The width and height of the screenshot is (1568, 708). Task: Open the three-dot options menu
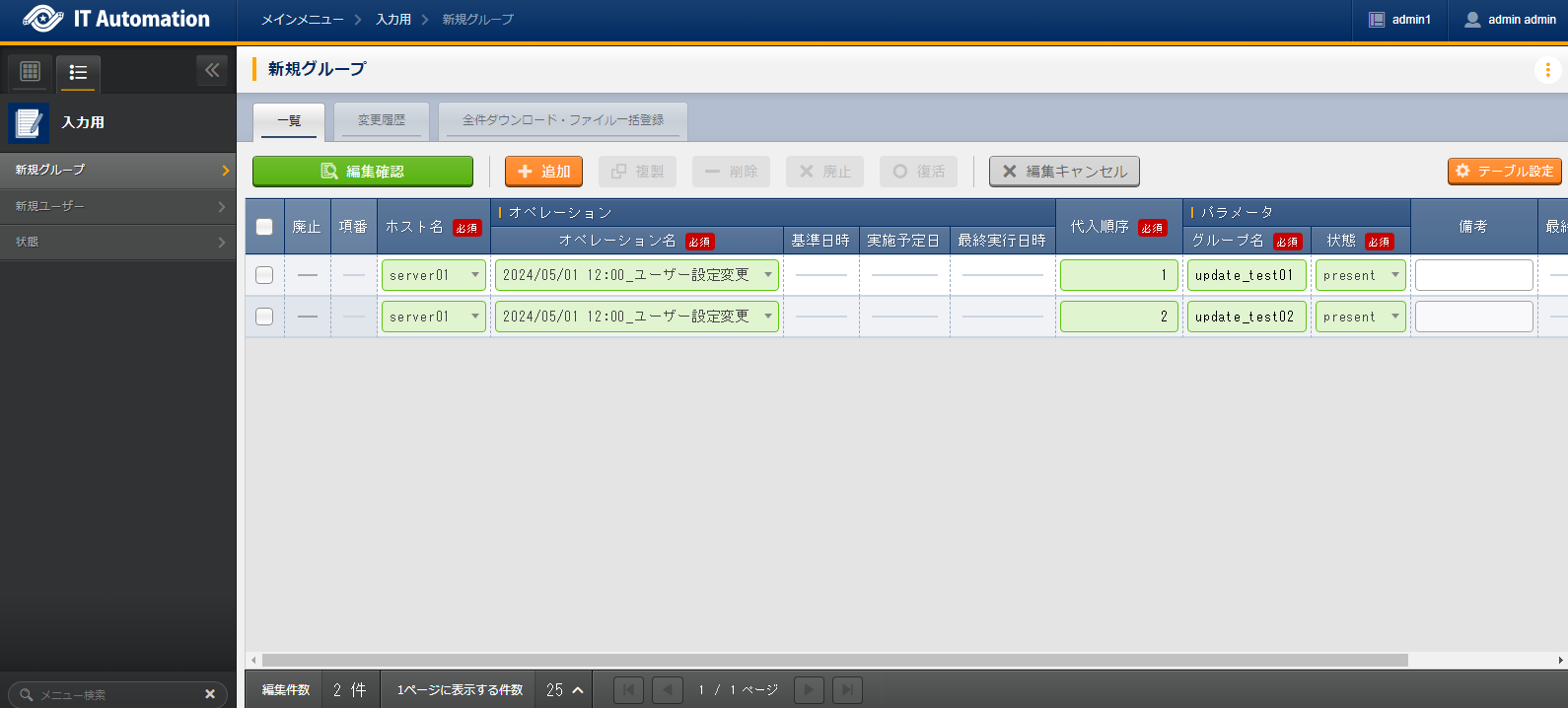[1546, 69]
